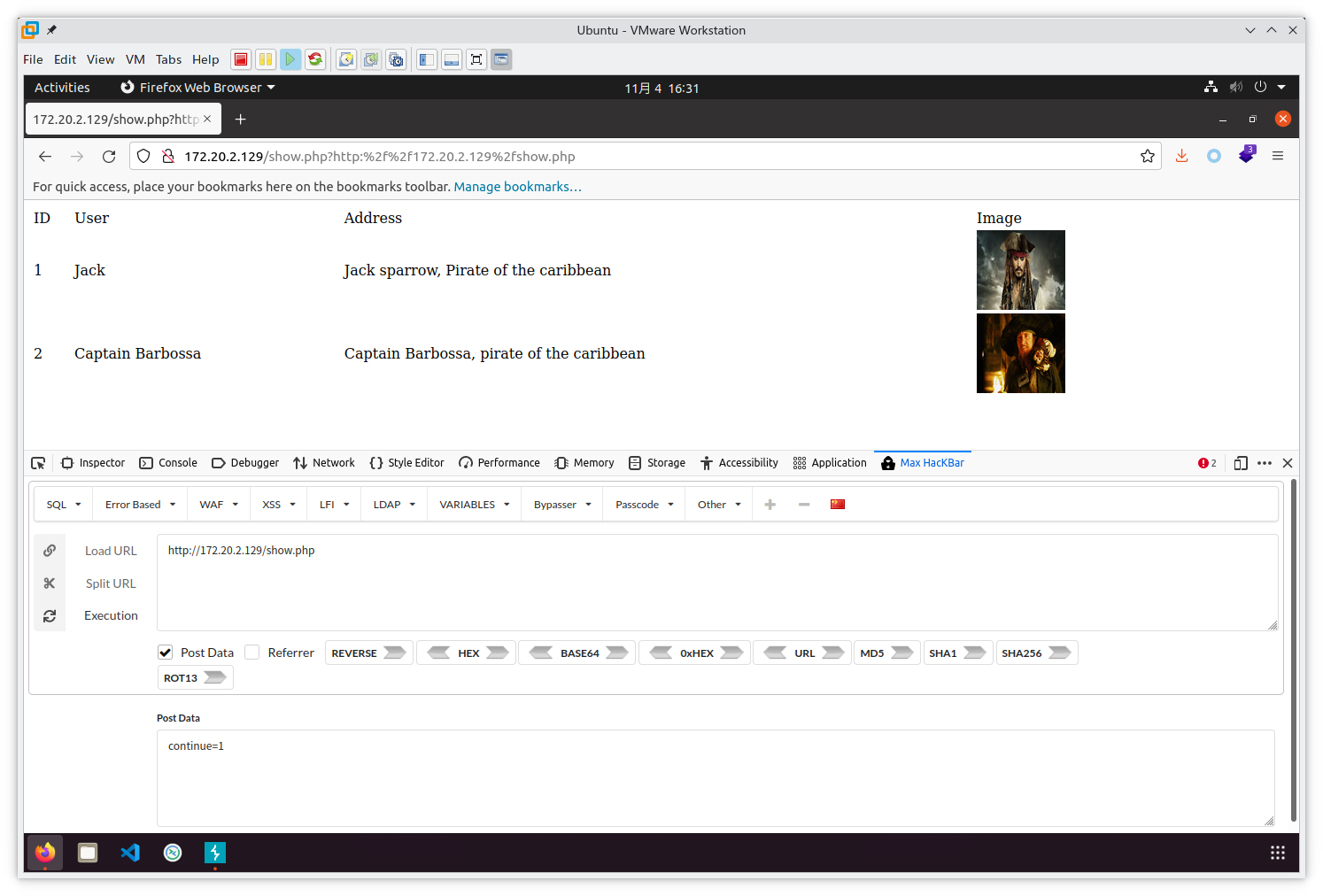Click the purple extension icon with badge
1323x896 pixels.
tap(1247, 154)
